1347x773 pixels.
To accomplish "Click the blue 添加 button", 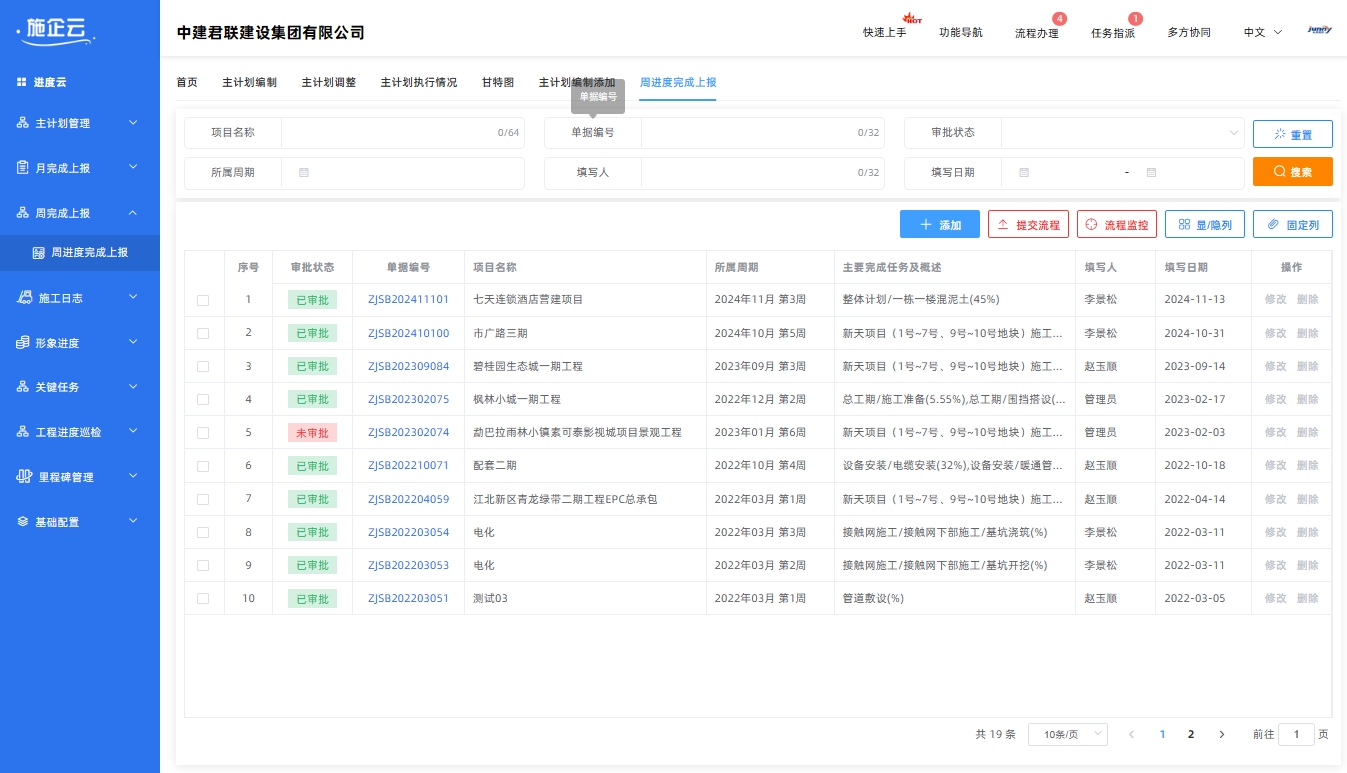I will [939, 225].
